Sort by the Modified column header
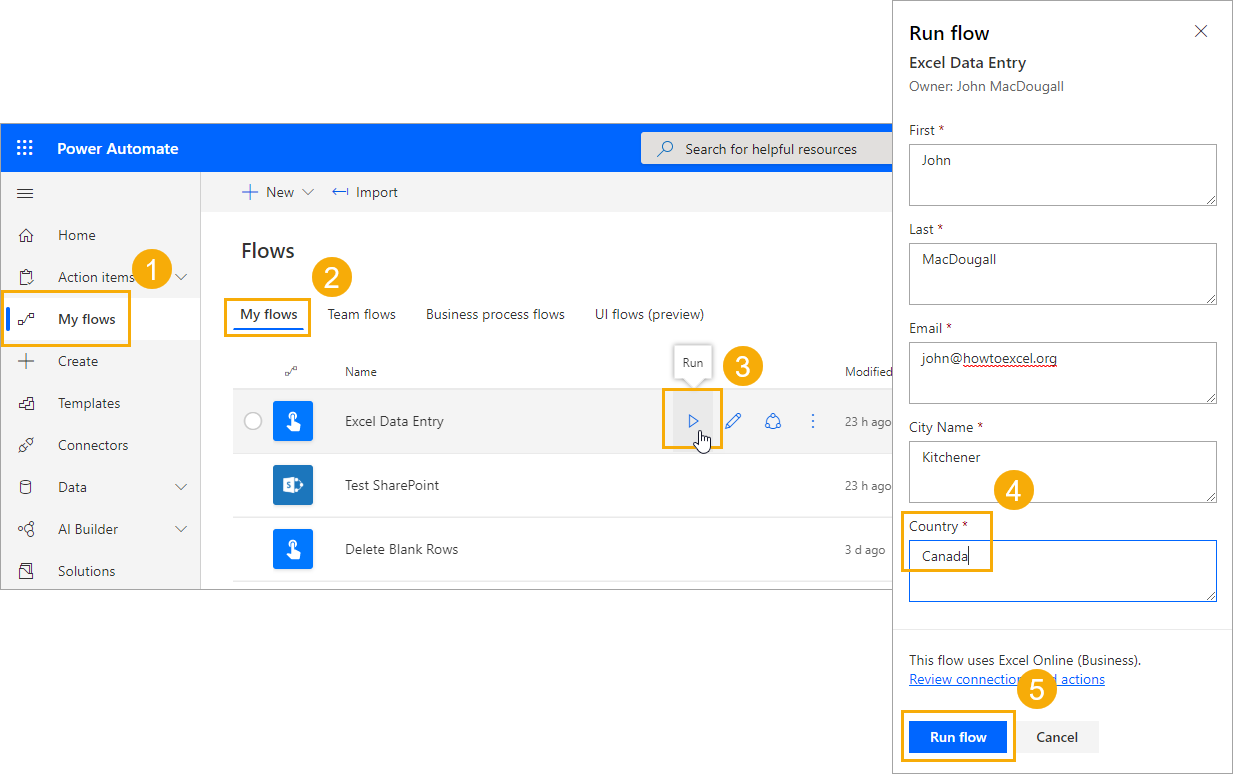Viewport: 1233px width, 774px height. point(868,371)
